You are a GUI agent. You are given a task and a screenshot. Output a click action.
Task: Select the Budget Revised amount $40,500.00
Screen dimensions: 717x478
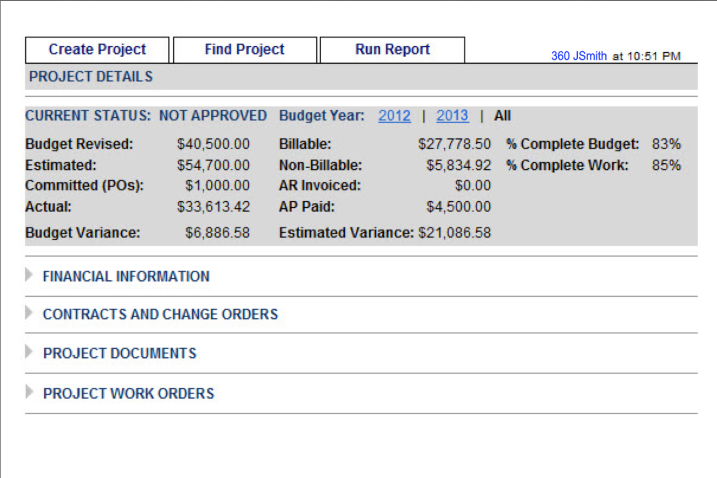(x=213, y=144)
